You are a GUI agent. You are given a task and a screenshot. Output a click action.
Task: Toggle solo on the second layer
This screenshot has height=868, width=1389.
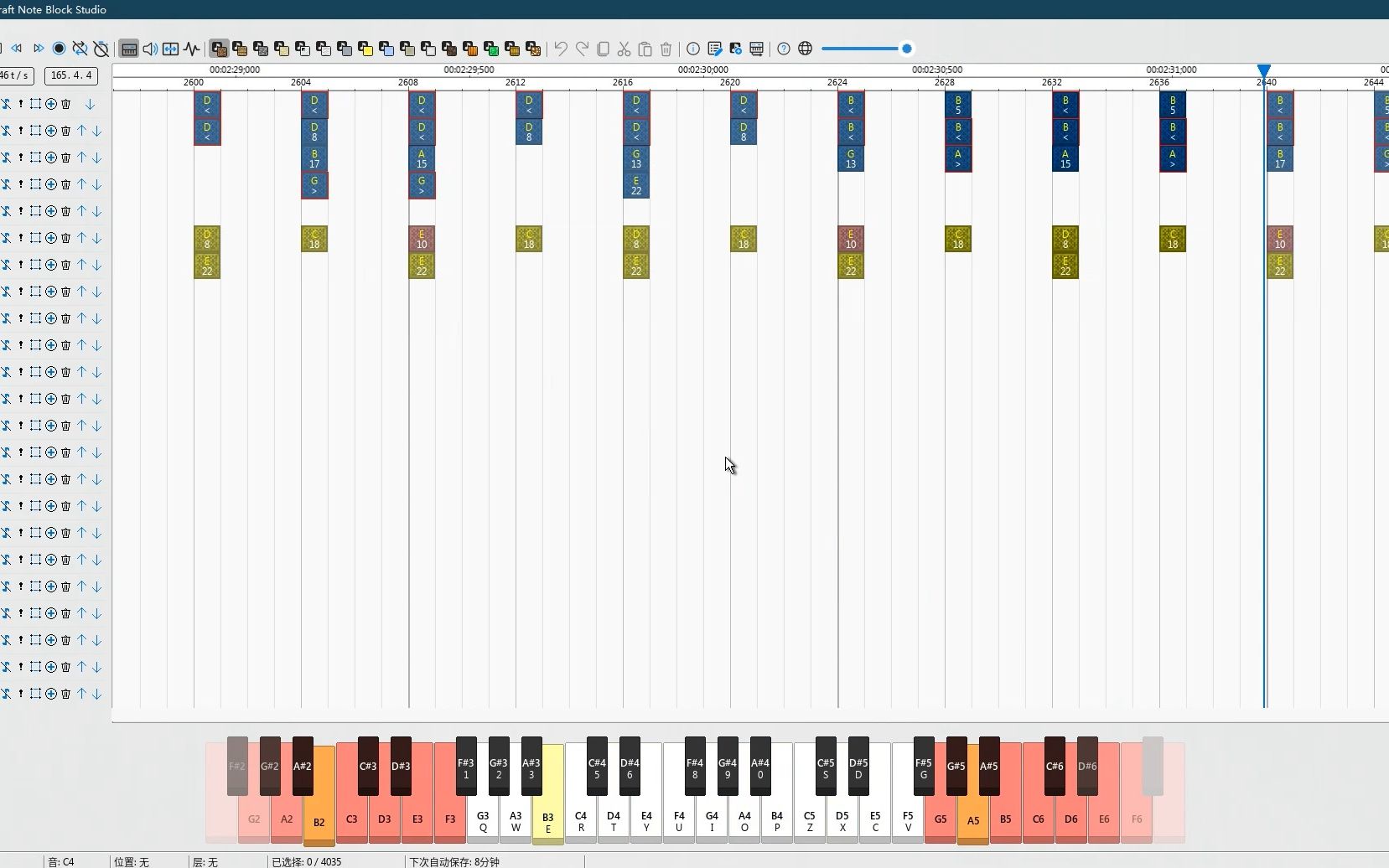coord(21,131)
